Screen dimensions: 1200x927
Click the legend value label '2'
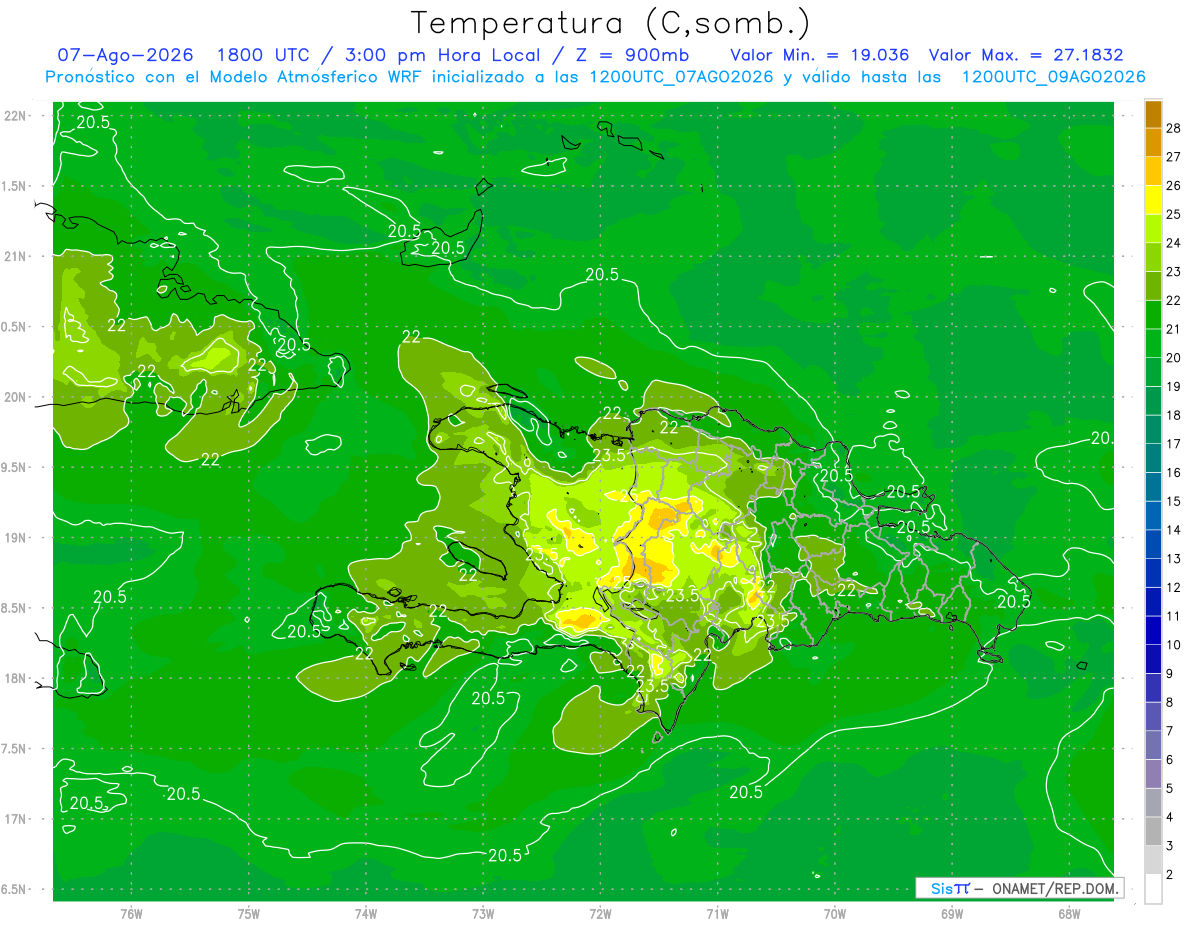pyautogui.click(x=1170, y=875)
